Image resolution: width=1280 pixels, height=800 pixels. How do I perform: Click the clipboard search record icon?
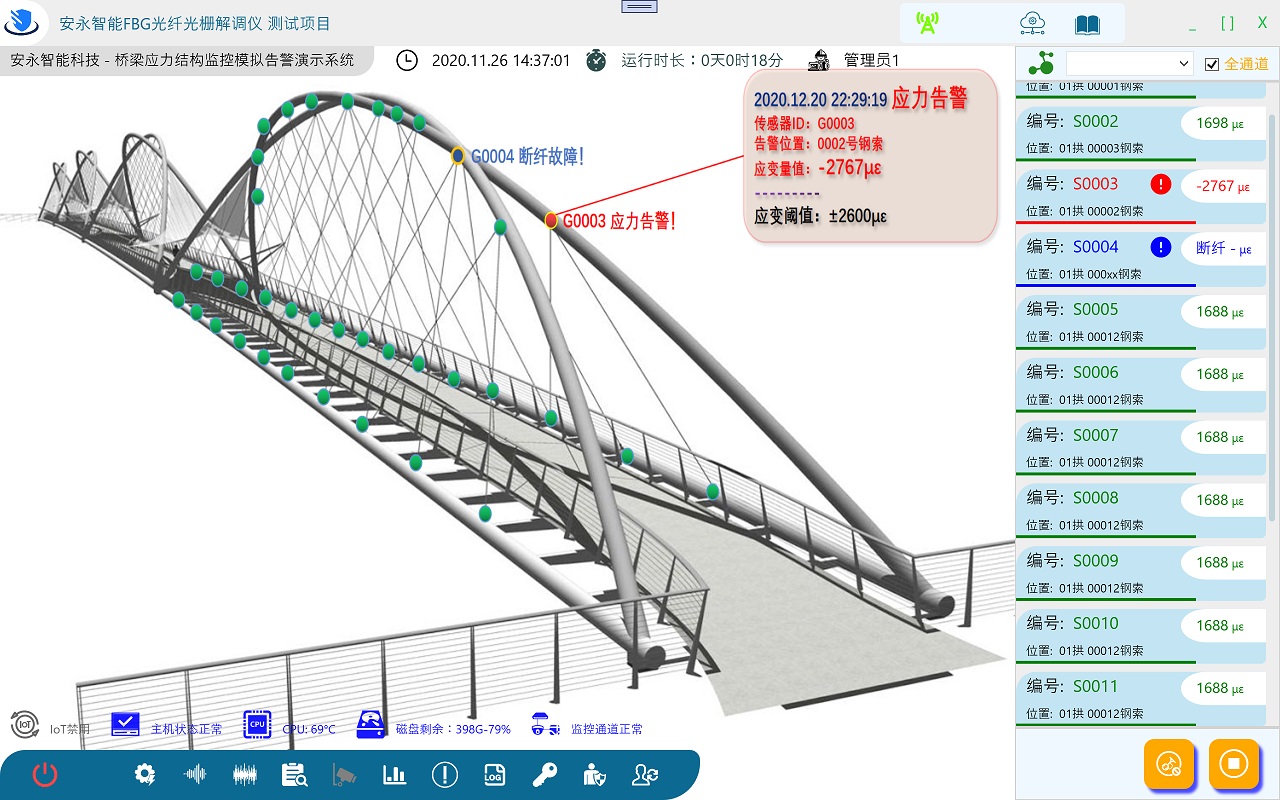click(x=294, y=774)
